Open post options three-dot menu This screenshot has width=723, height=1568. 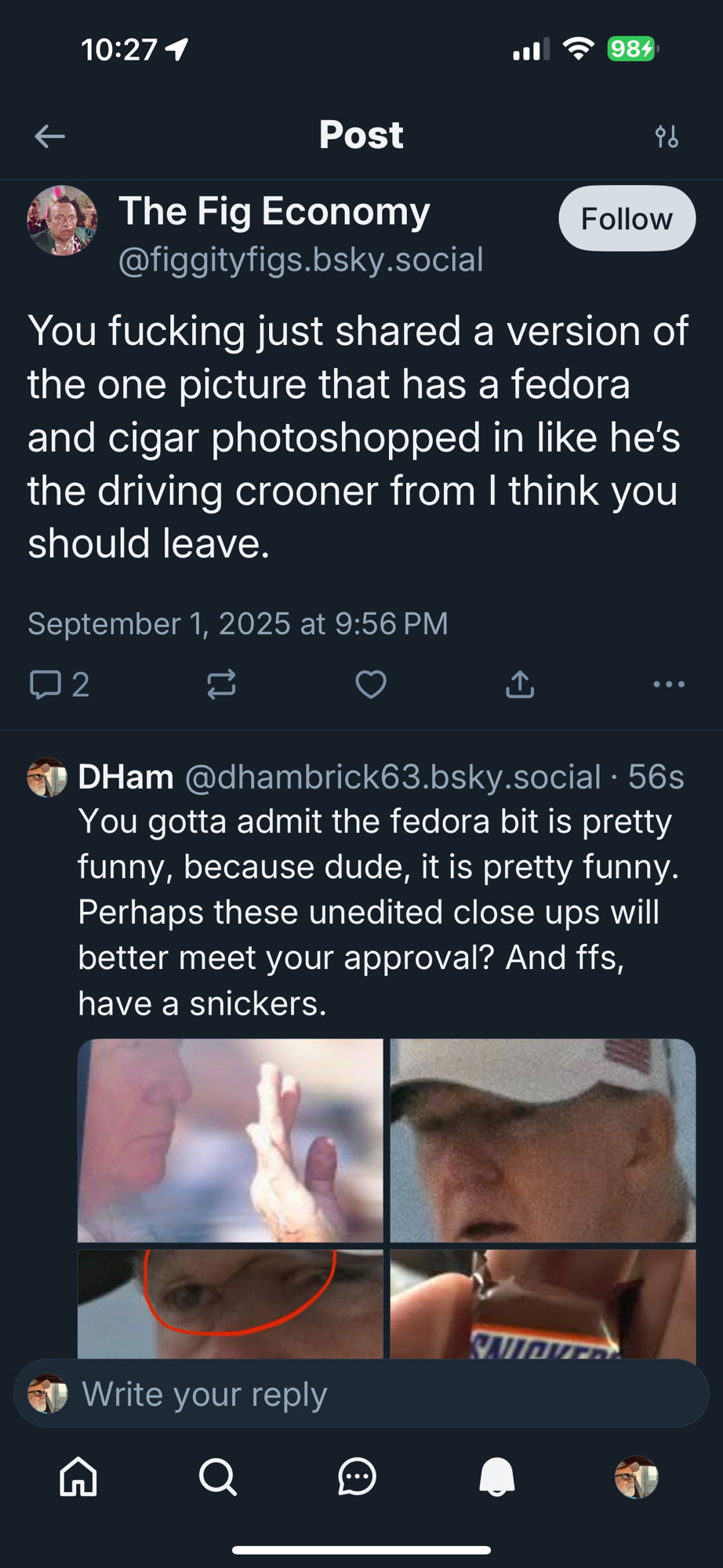tap(669, 684)
